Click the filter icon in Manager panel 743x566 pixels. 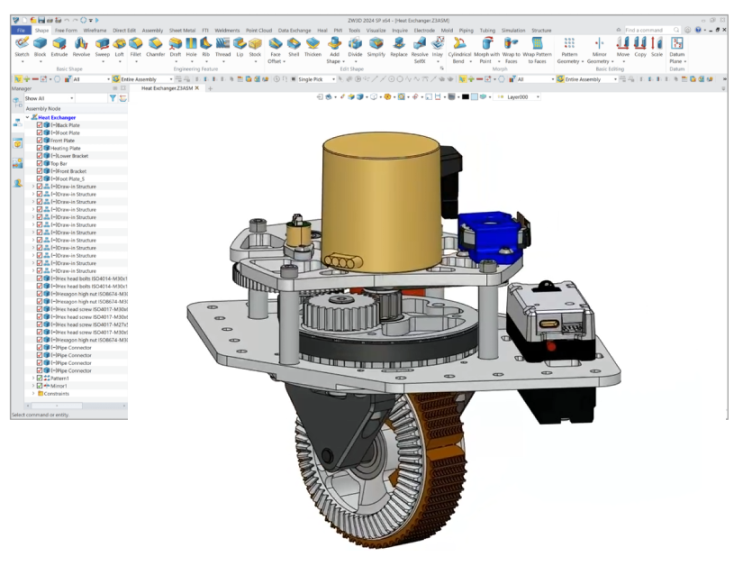pyautogui.click(x=113, y=98)
